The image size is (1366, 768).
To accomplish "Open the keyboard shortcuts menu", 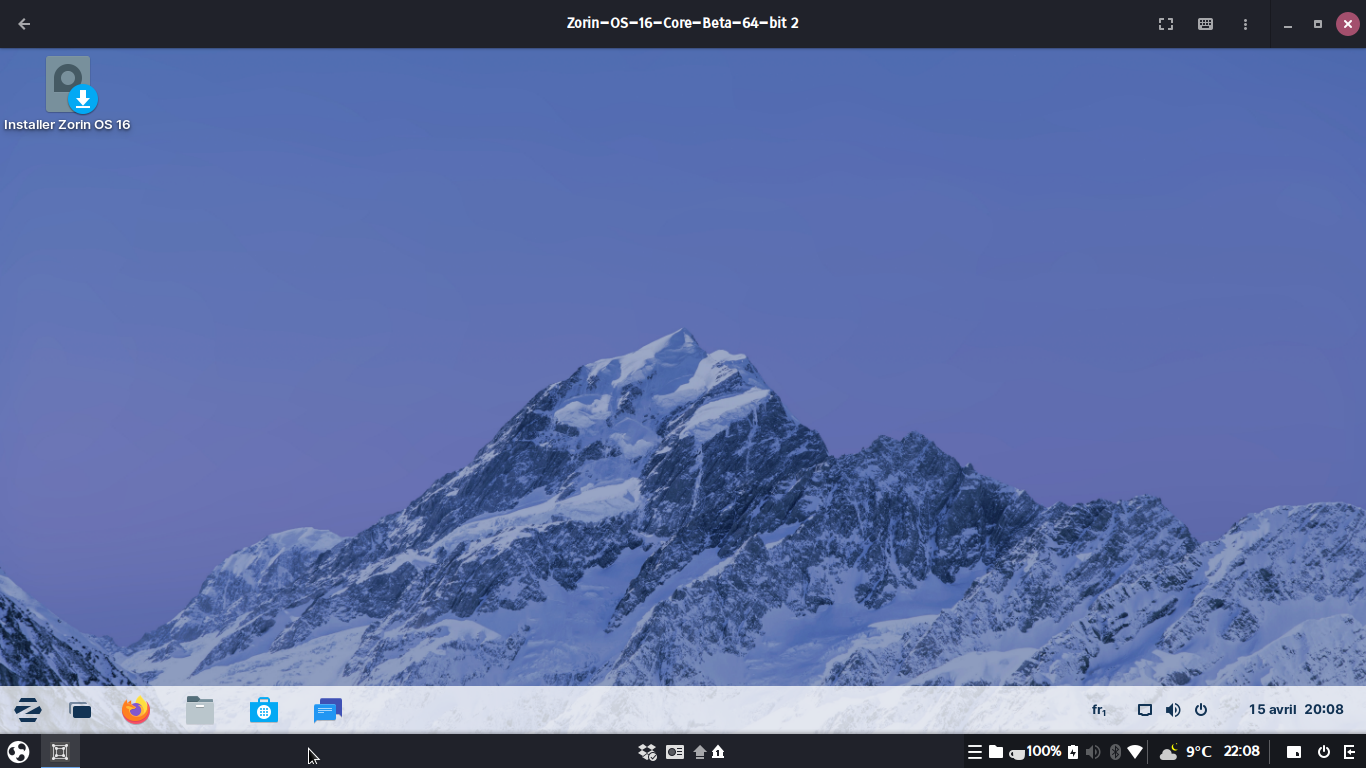I will click(x=1206, y=24).
